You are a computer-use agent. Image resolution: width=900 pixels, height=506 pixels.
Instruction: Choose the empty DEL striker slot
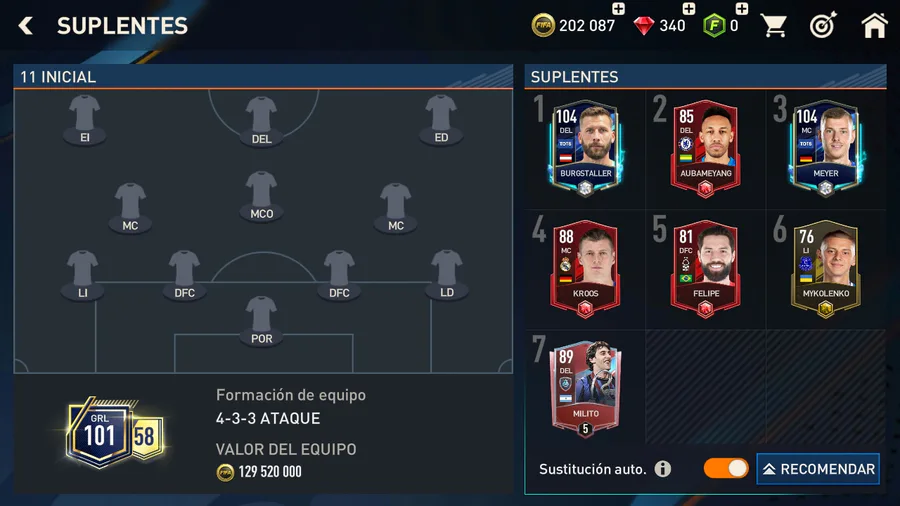coord(261,121)
